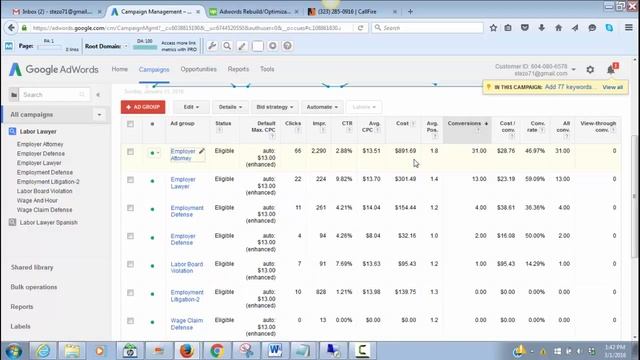
Task: Tick the select-all checkbox in table header
Action: point(130,124)
